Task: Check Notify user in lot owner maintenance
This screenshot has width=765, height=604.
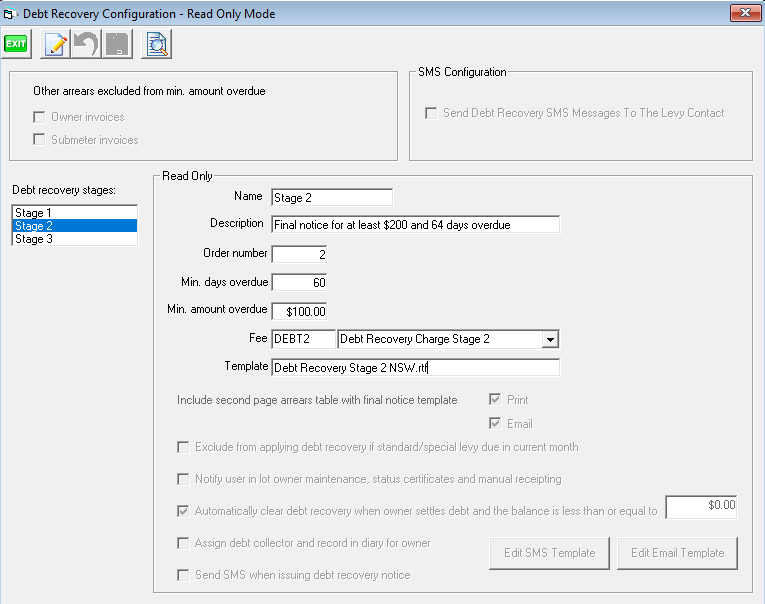Action: pyautogui.click(x=183, y=479)
